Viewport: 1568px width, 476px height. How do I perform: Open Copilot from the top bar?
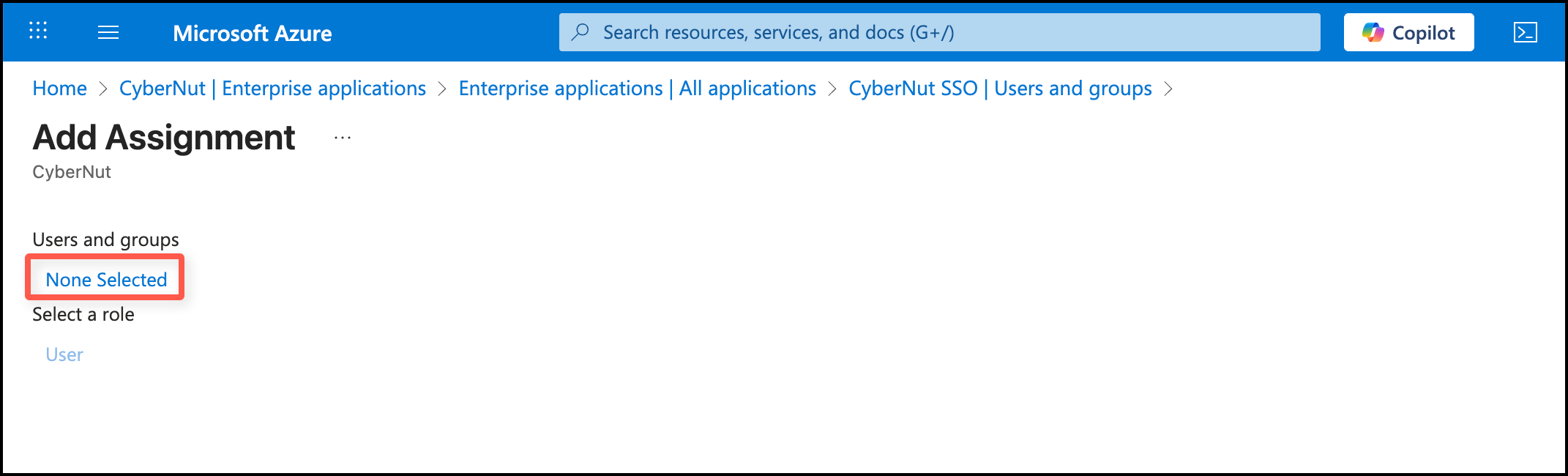tap(1408, 32)
